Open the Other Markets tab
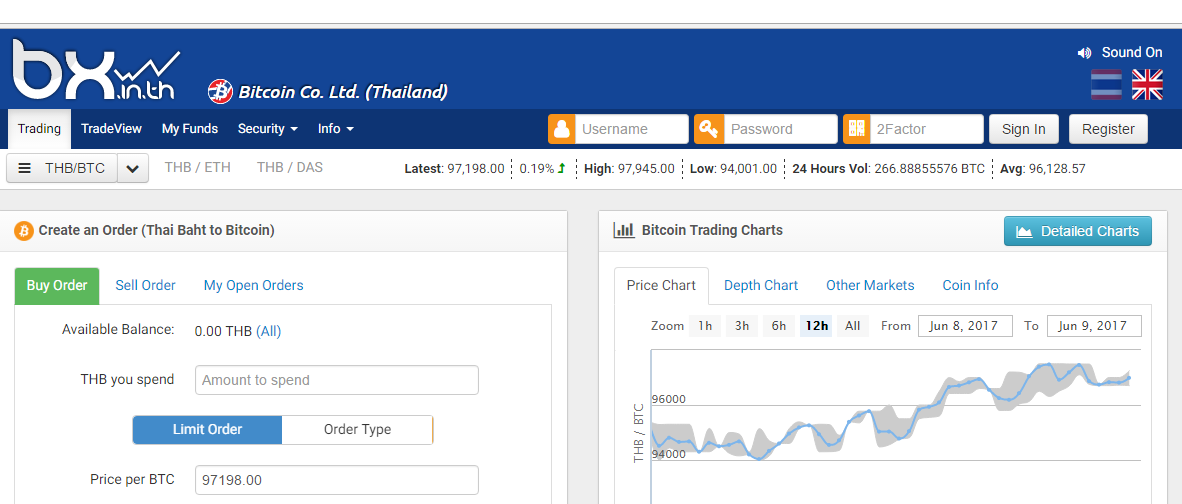The height and width of the screenshot is (504, 1182). [870, 286]
